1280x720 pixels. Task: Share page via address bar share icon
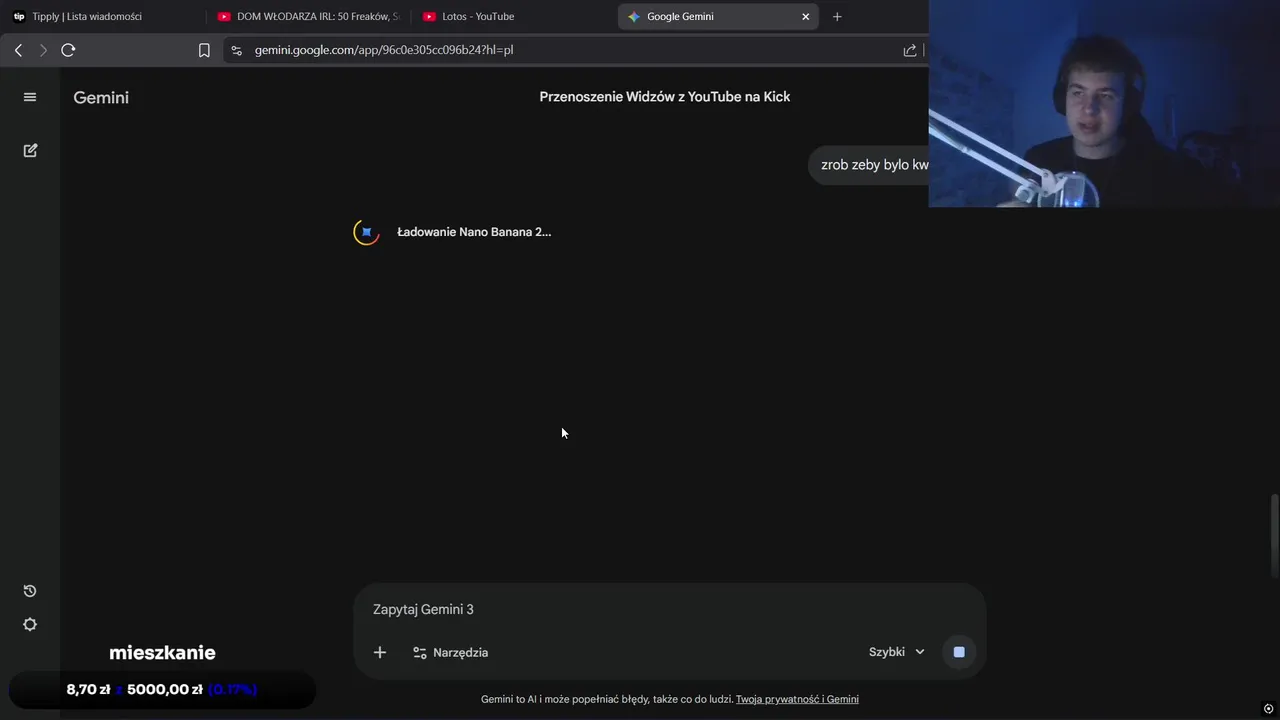pyautogui.click(x=910, y=50)
